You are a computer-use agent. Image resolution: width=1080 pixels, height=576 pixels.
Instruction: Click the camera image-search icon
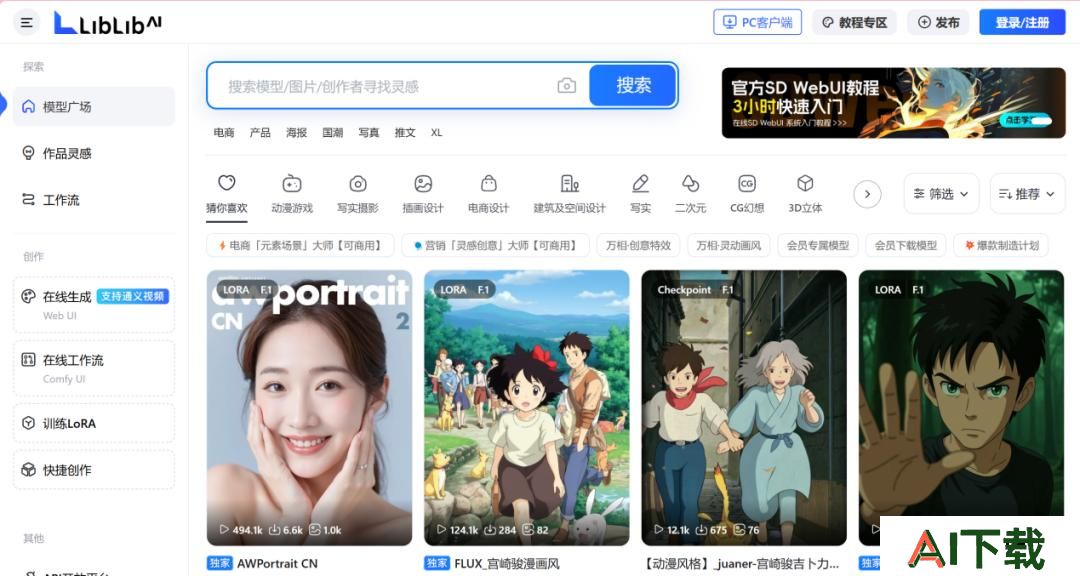(567, 86)
